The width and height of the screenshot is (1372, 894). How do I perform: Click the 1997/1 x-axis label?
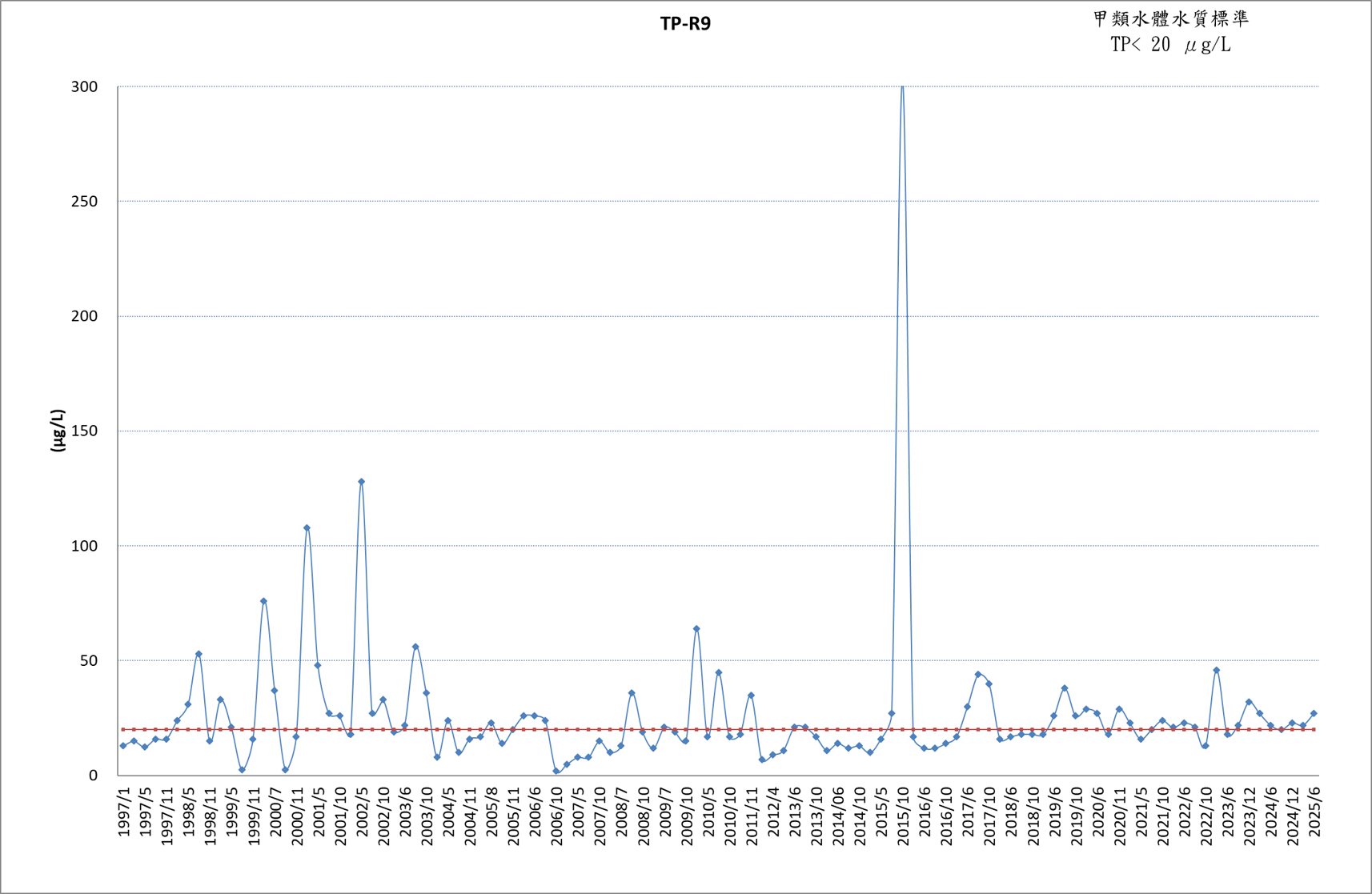coord(124,812)
